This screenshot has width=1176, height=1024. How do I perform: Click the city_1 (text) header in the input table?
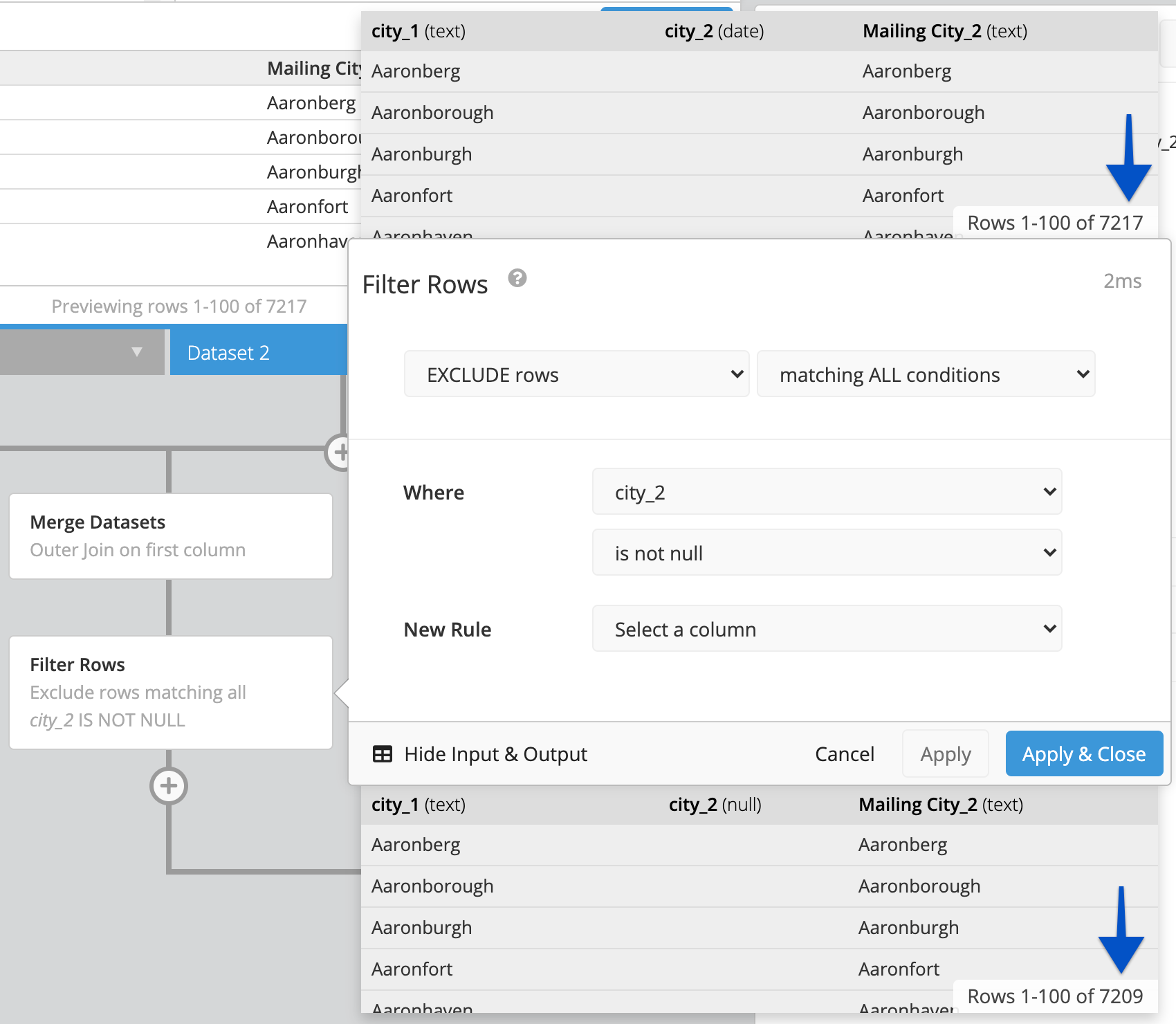[x=419, y=31]
